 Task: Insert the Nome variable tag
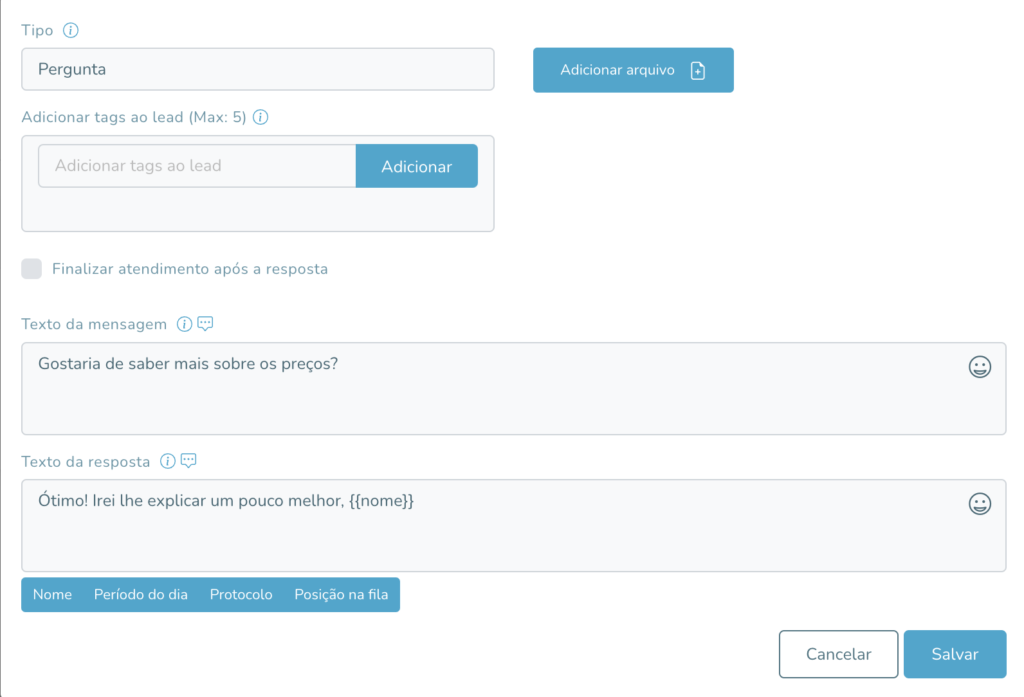[x=52, y=594]
